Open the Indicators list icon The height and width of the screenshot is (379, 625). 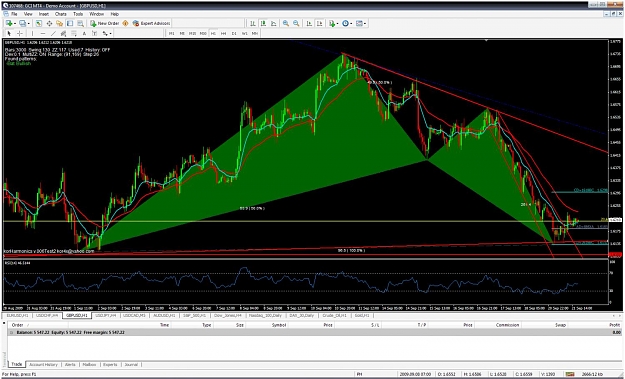point(332,24)
